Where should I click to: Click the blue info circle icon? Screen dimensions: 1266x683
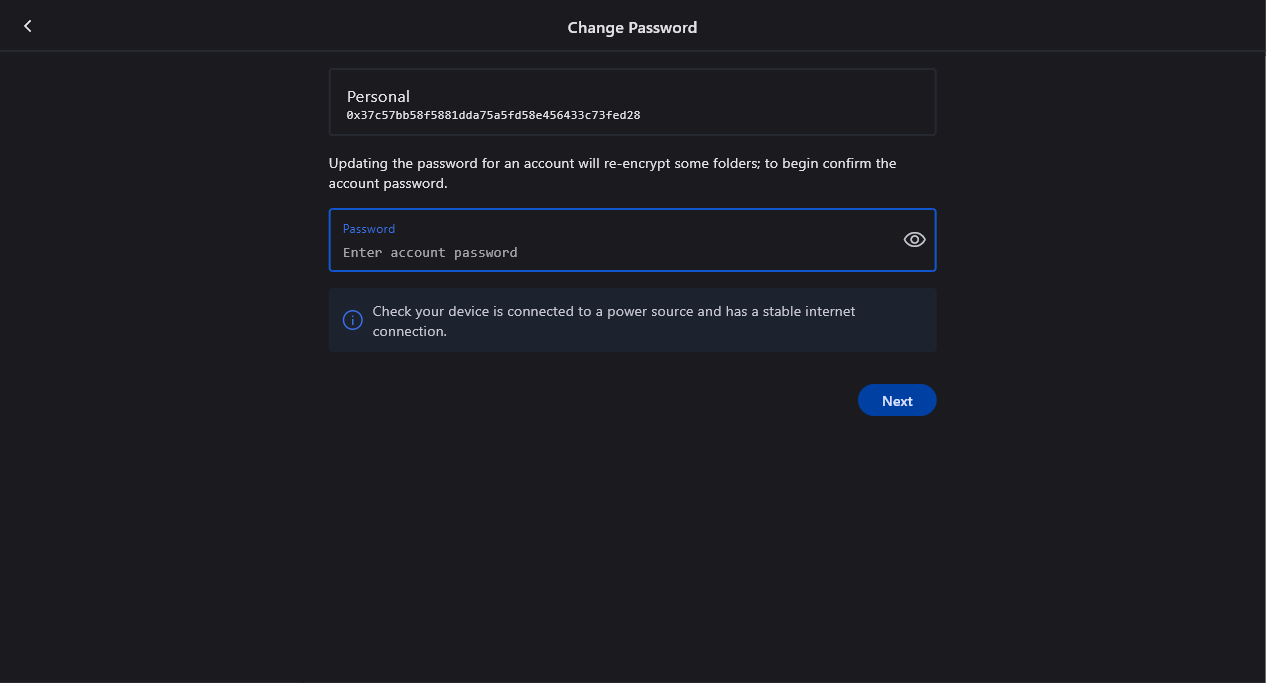pyautogui.click(x=353, y=320)
